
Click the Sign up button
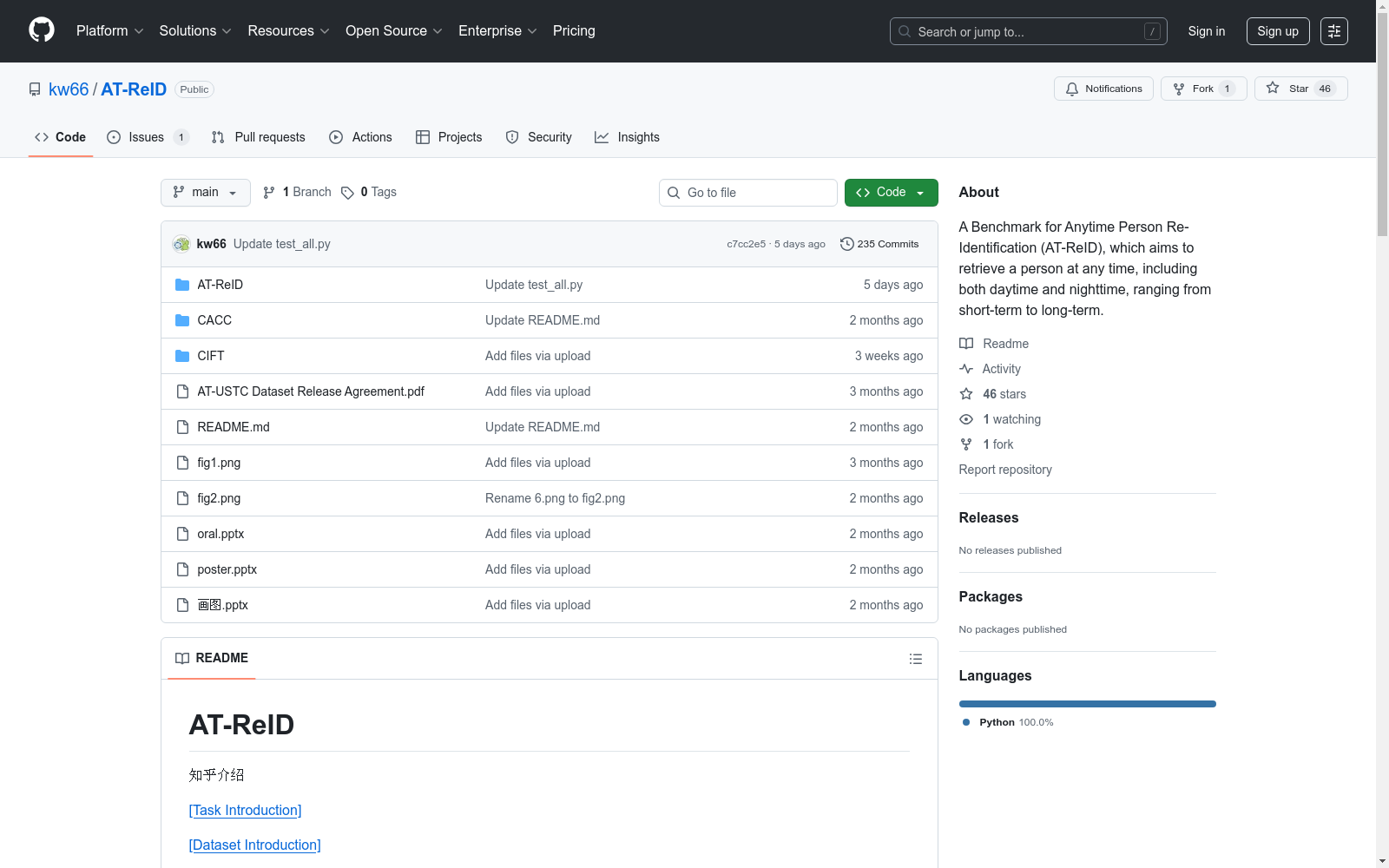1278,31
